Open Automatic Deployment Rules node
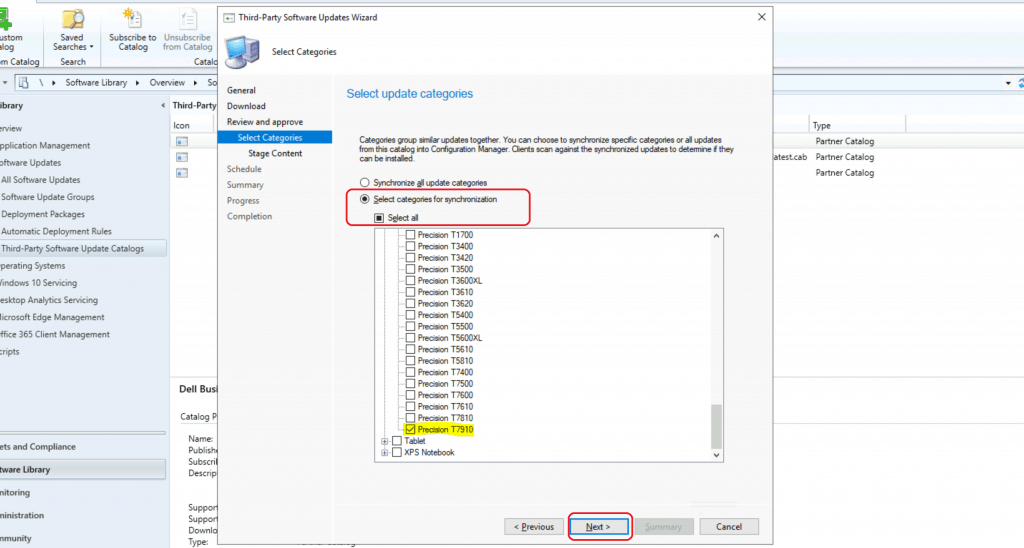The image size is (1024, 548). pos(56,231)
